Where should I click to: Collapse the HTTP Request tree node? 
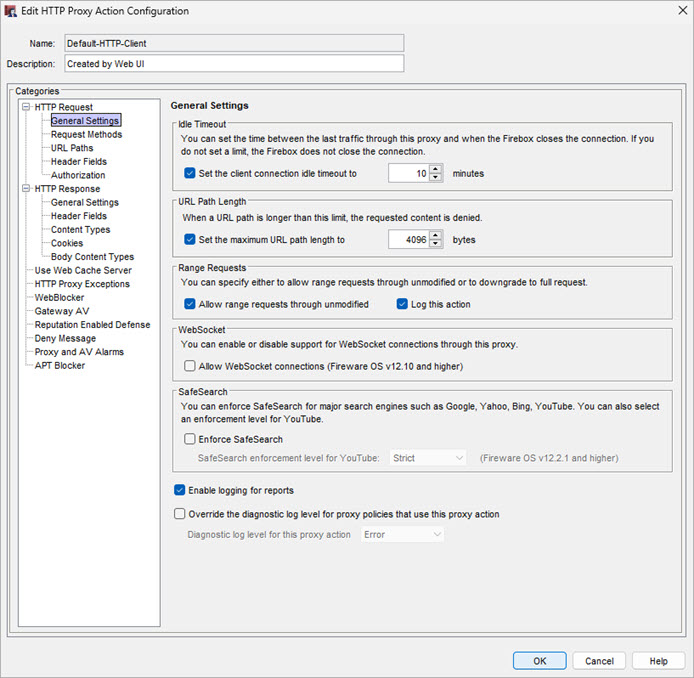coord(26,107)
